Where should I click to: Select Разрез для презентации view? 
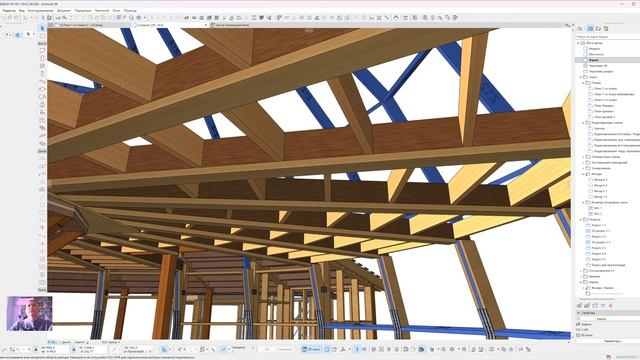point(608,265)
